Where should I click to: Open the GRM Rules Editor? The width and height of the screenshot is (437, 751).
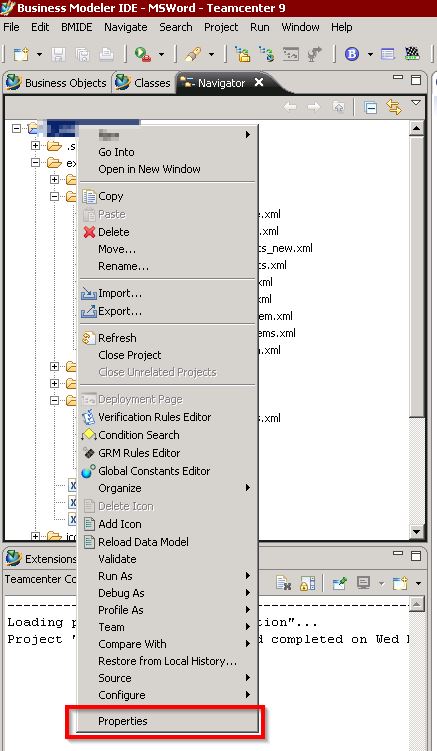click(167, 453)
